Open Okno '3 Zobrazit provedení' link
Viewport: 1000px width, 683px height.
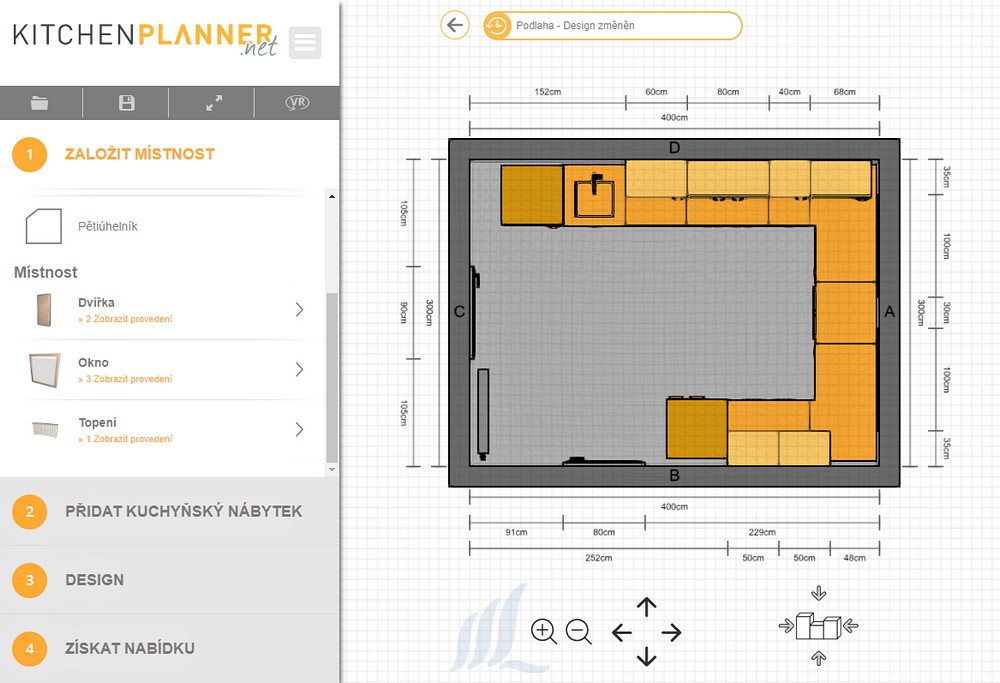click(125, 379)
